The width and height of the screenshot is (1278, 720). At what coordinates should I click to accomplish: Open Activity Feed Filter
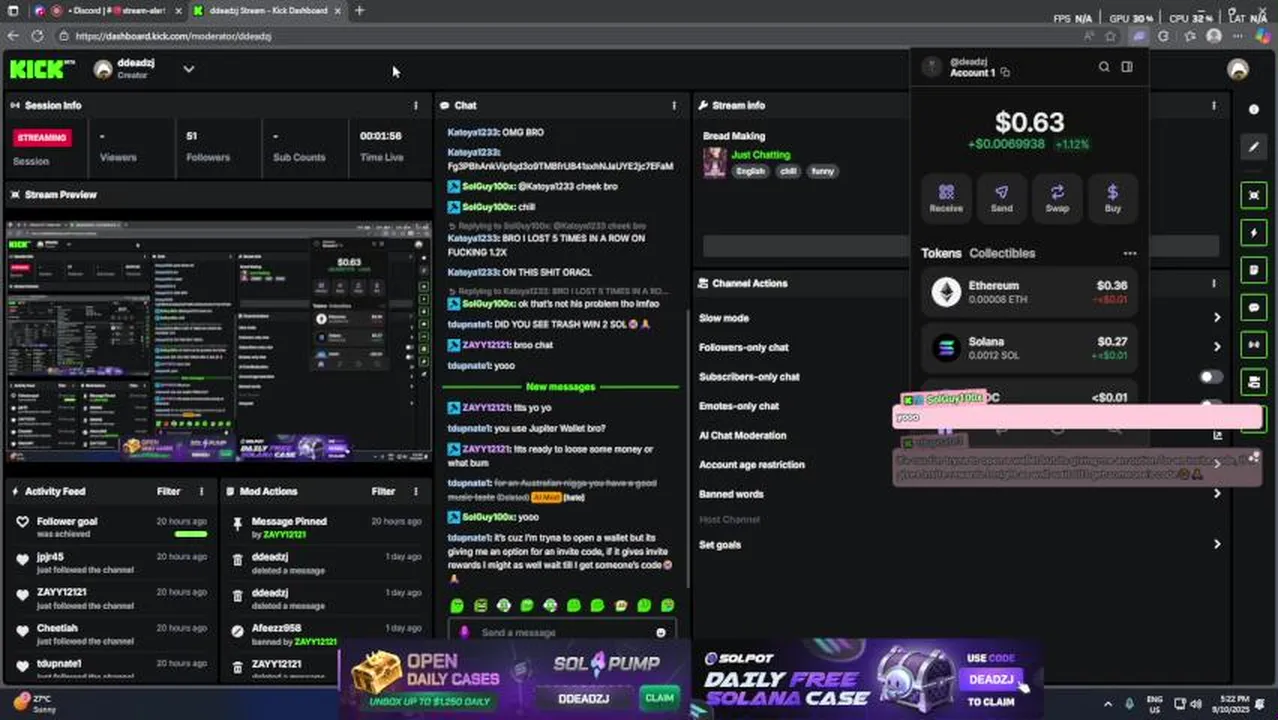168,491
